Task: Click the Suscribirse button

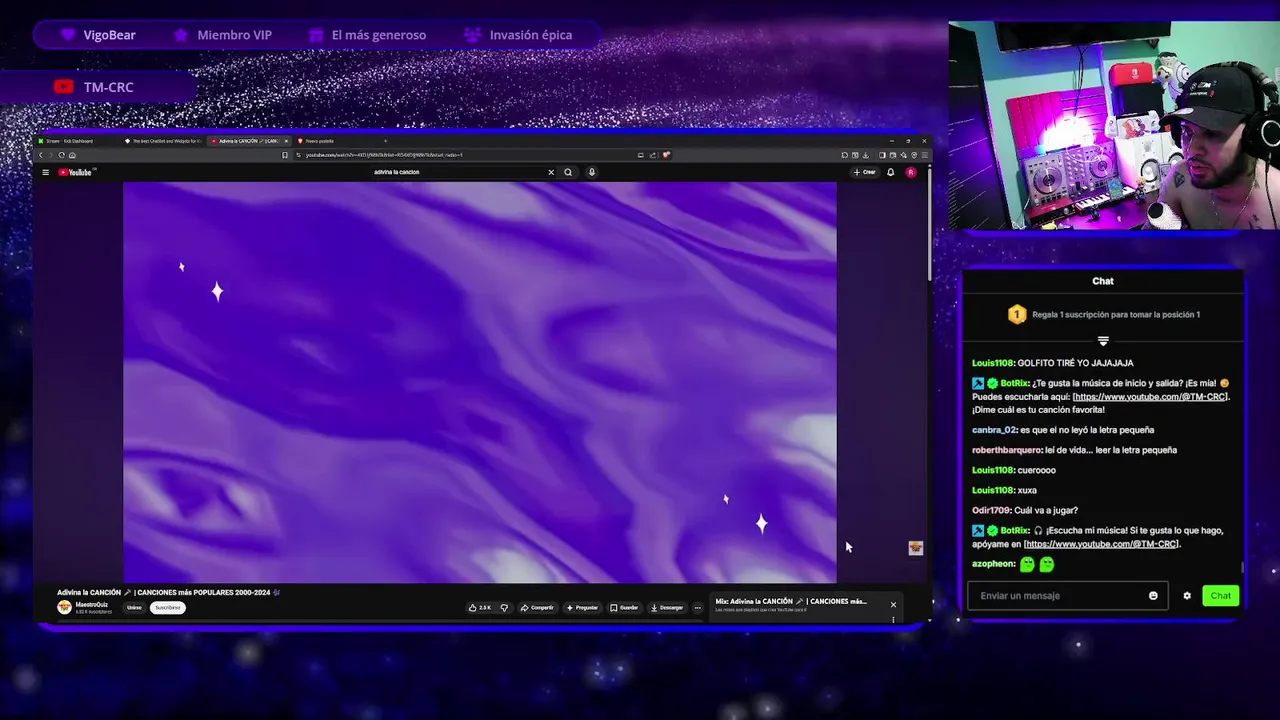Action: pyautogui.click(x=168, y=607)
